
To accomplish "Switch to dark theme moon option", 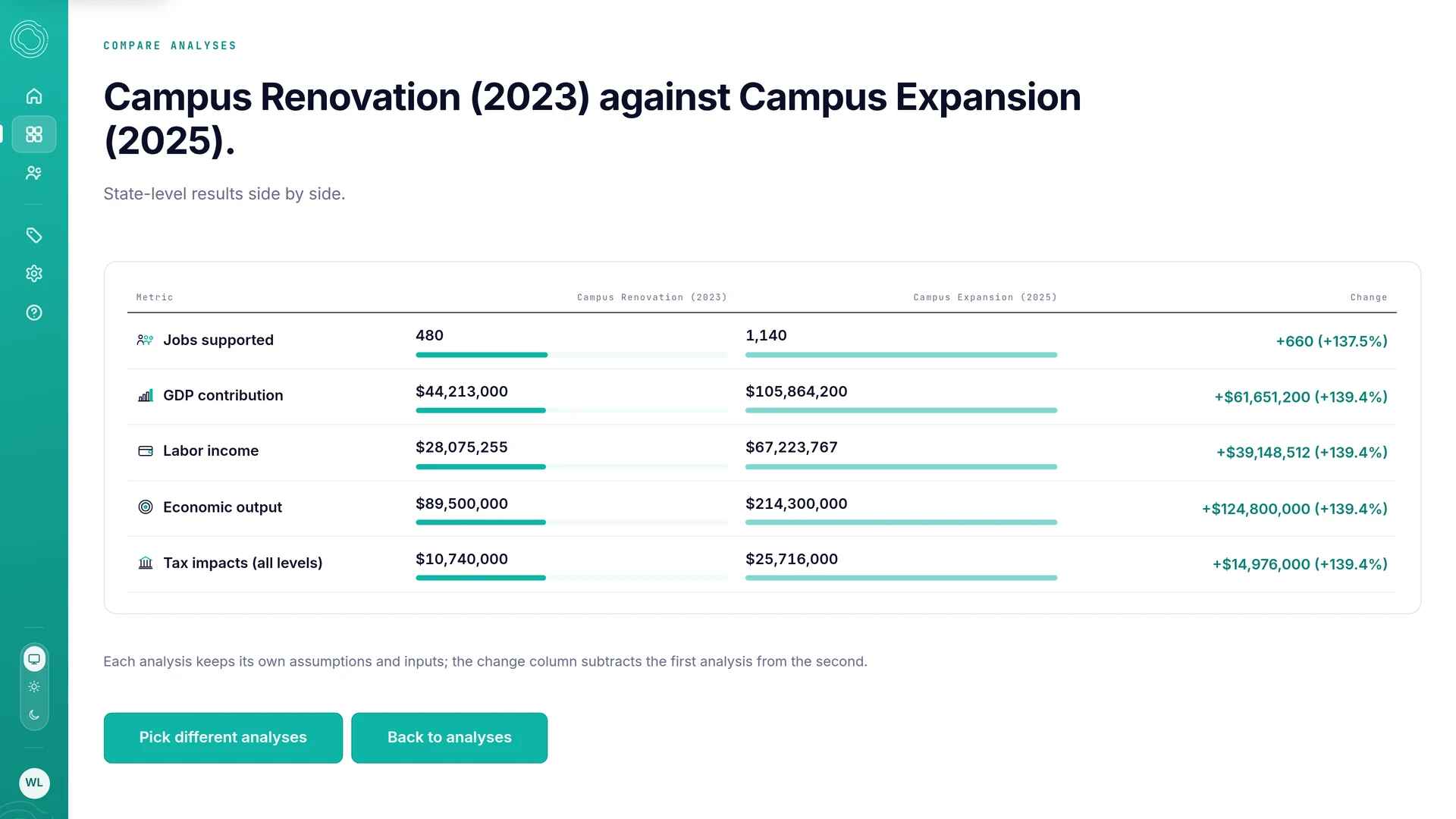I will (34, 714).
